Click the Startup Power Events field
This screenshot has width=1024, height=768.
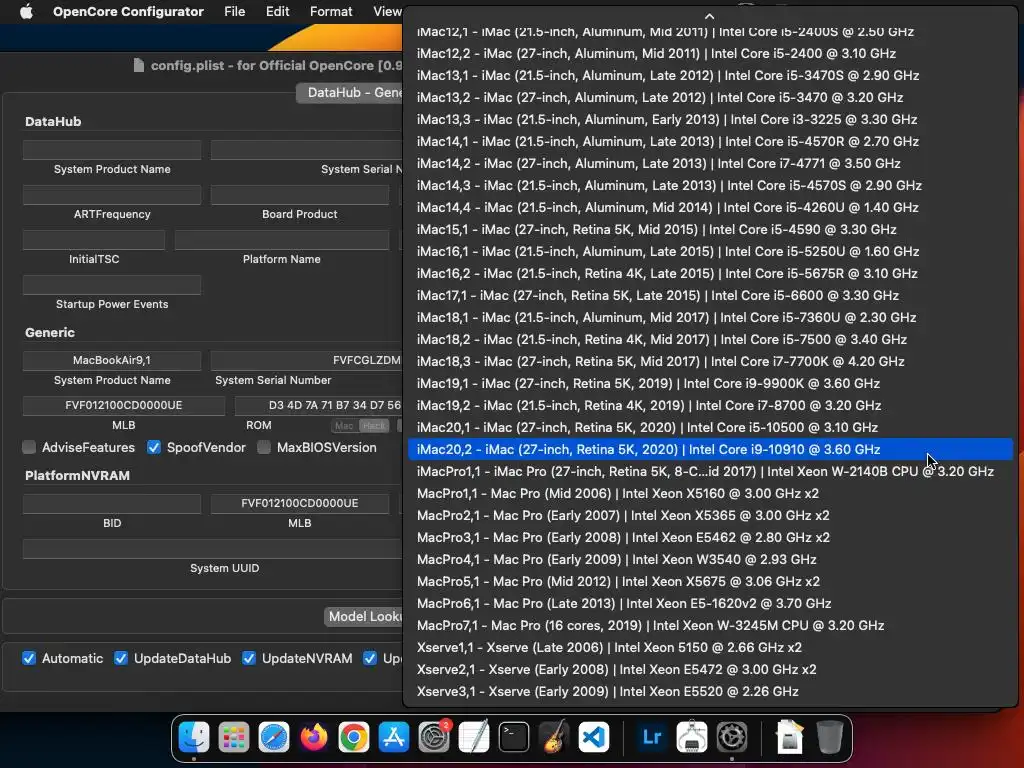112,285
